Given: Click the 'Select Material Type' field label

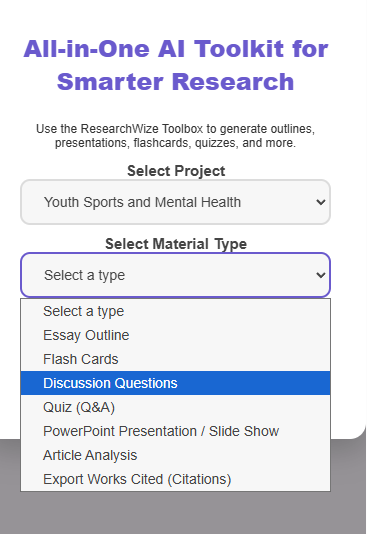Looking at the screenshot, I should [x=176, y=244].
